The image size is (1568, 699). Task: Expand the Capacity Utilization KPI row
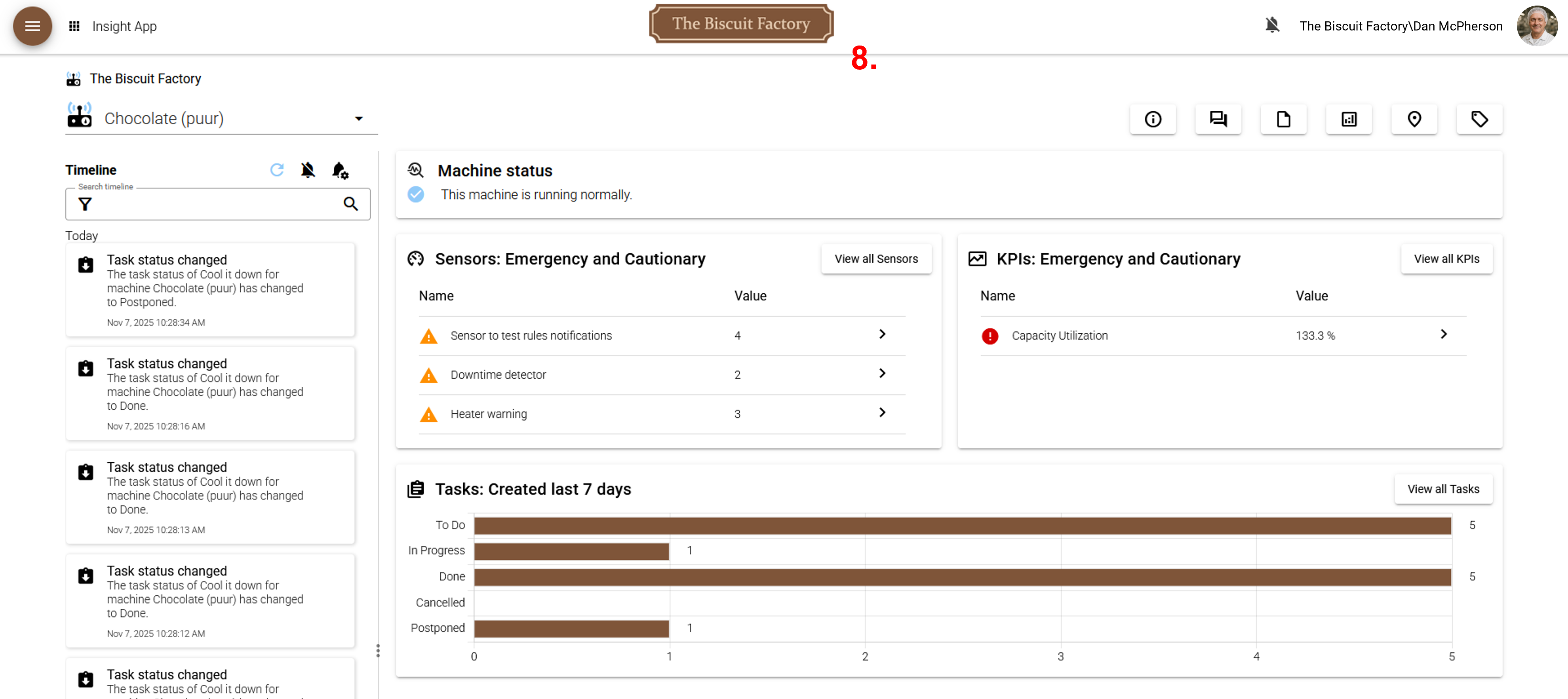tap(1443, 334)
